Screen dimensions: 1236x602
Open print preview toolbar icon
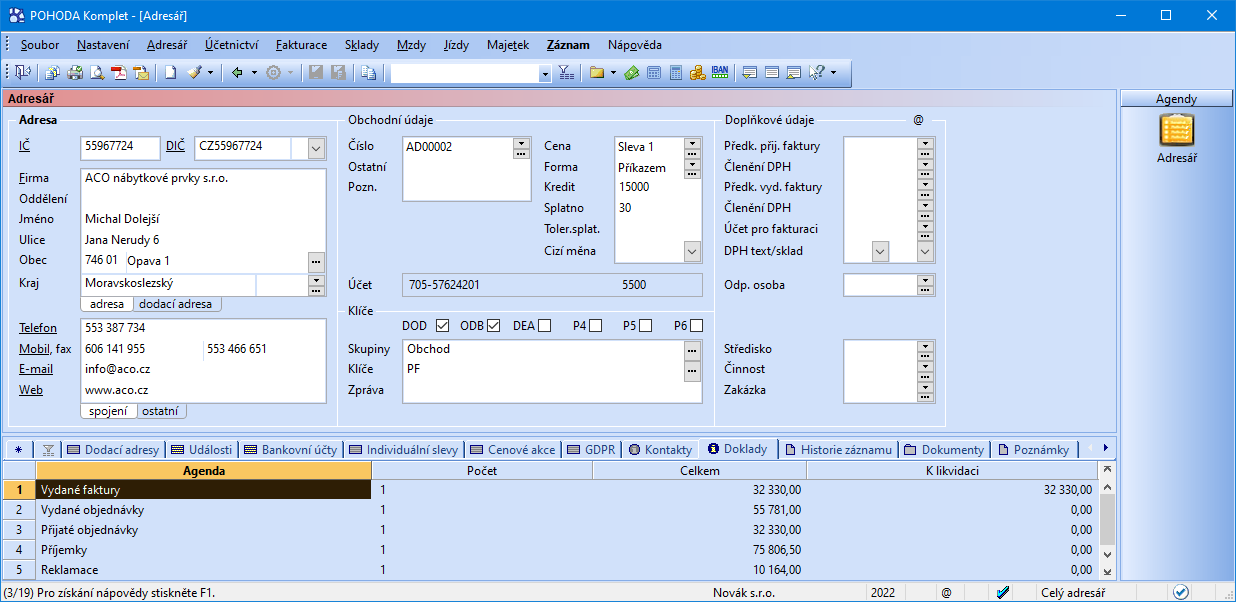(x=97, y=73)
